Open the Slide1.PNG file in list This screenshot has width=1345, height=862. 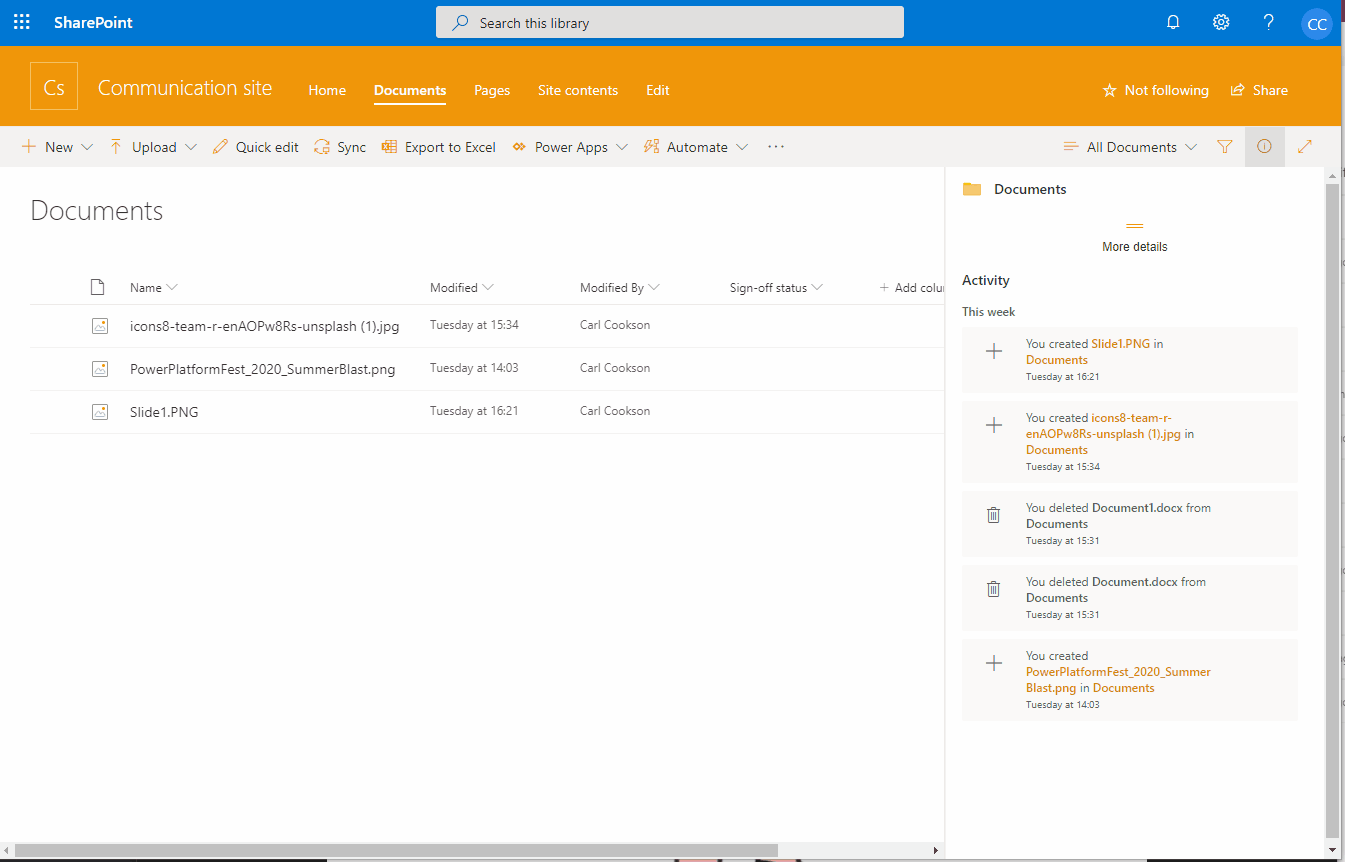164,412
